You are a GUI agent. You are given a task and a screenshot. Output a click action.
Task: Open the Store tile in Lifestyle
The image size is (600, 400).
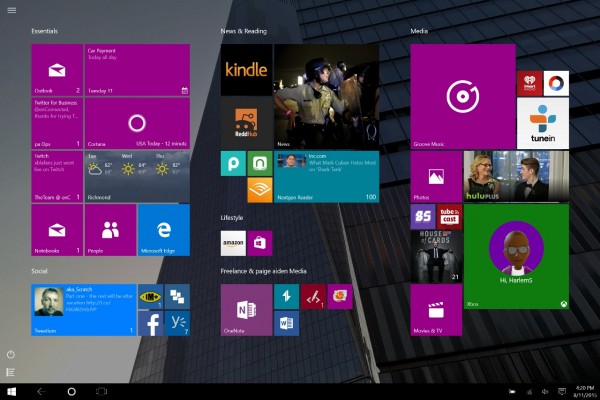pos(260,243)
